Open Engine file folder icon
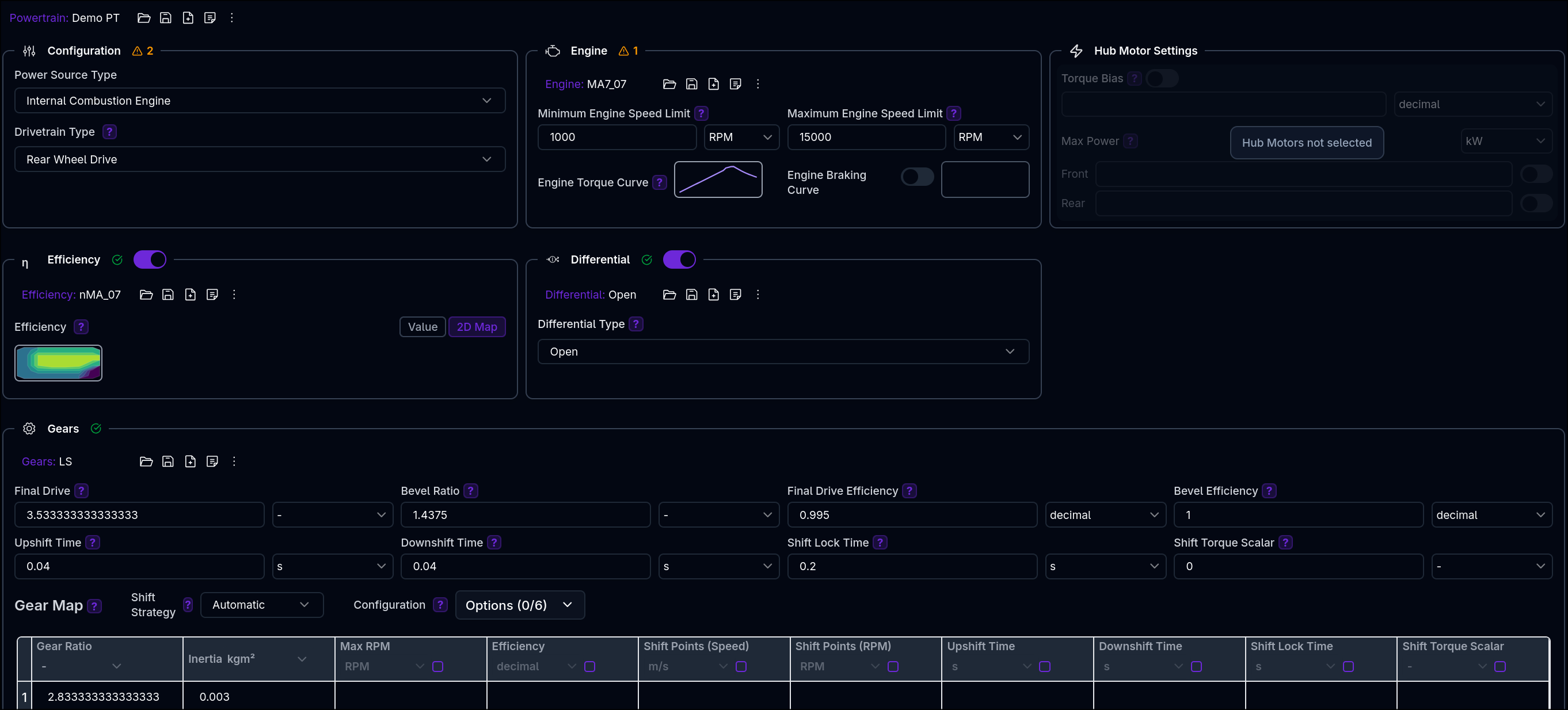This screenshot has height=710, width=1568. click(x=669, y=84)
